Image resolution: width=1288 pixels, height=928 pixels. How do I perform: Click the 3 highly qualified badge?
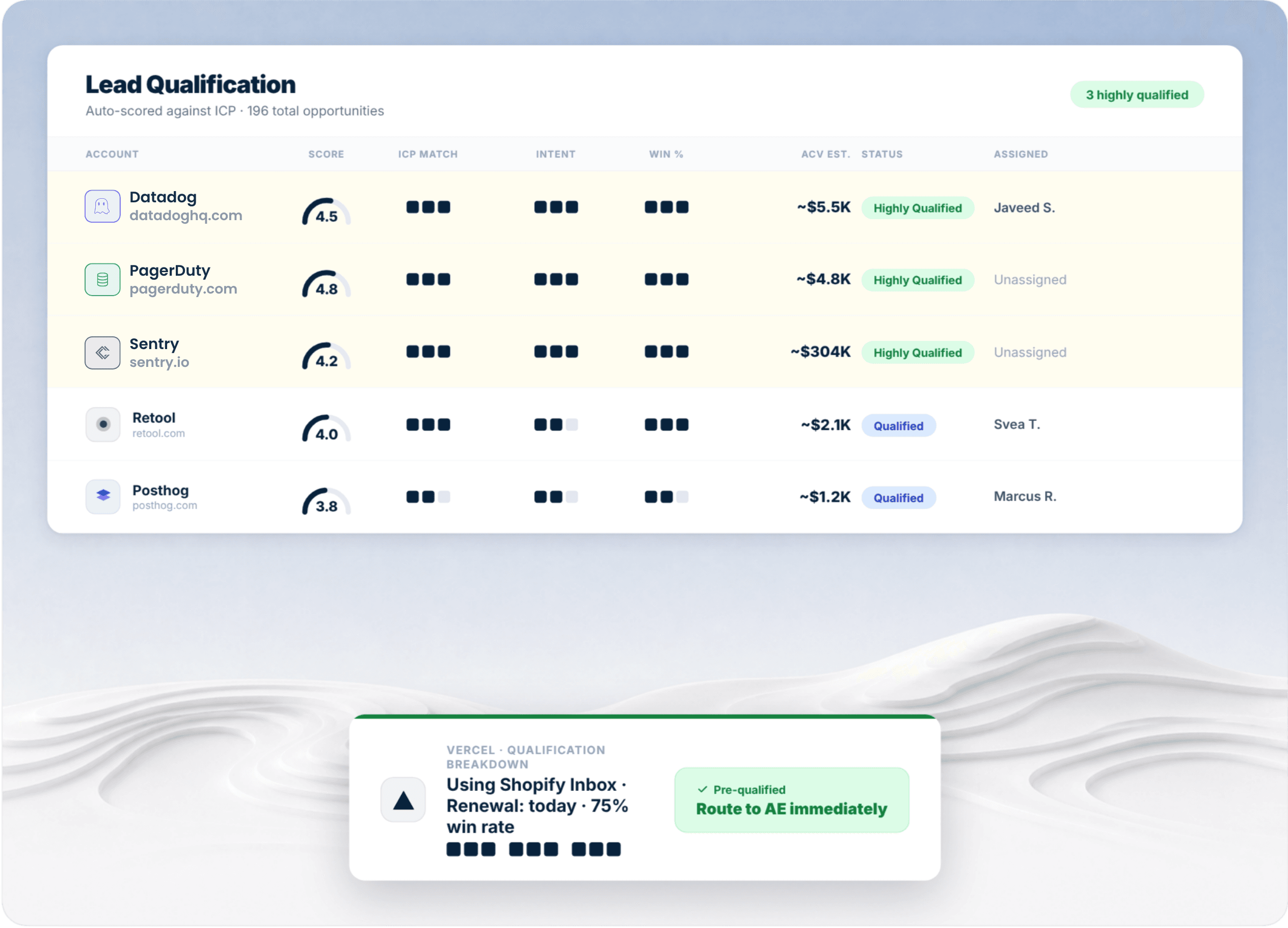(1137, 94)
